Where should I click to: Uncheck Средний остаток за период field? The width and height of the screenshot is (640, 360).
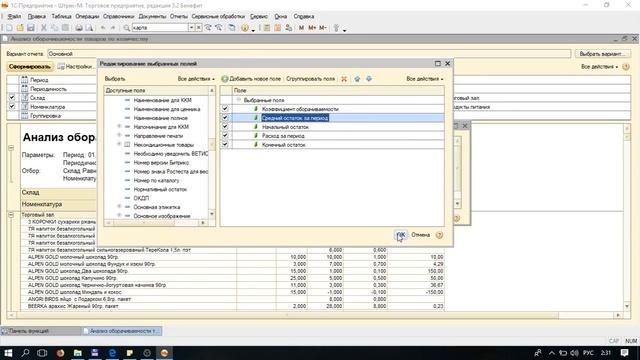(x=225, y=118)
